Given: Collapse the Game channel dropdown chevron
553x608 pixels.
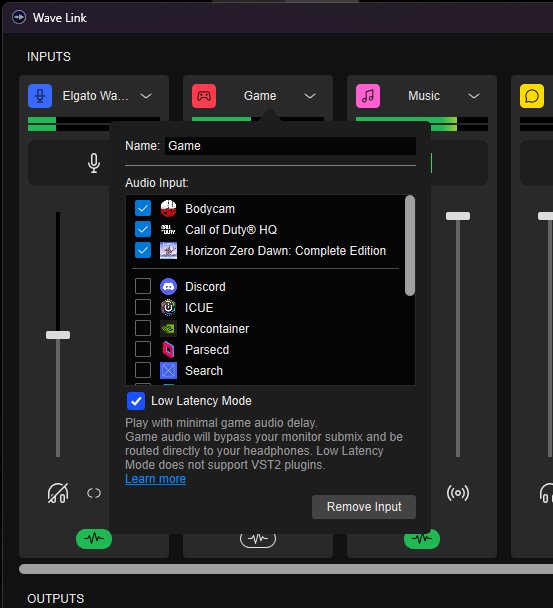Looking at the screenshot, I should pyautogui.click(x=310, y=96).
